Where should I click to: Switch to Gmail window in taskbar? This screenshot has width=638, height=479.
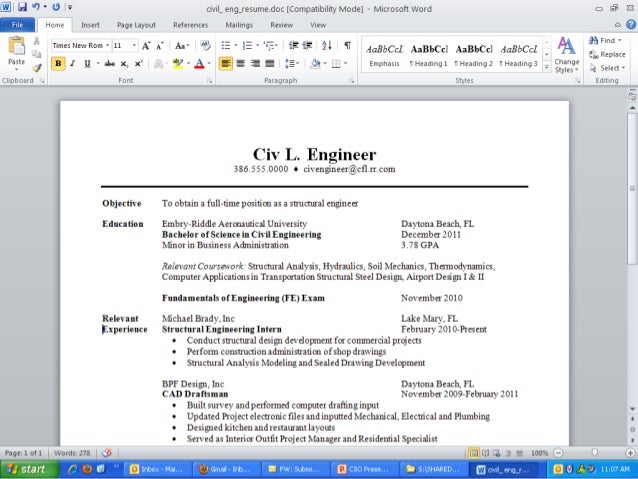click(225, 469)
